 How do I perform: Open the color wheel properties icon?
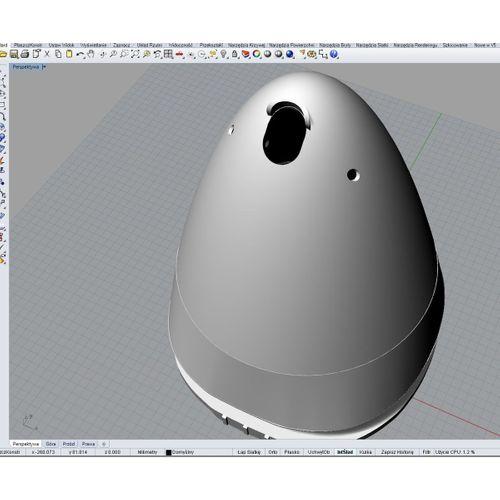(256, 54)
